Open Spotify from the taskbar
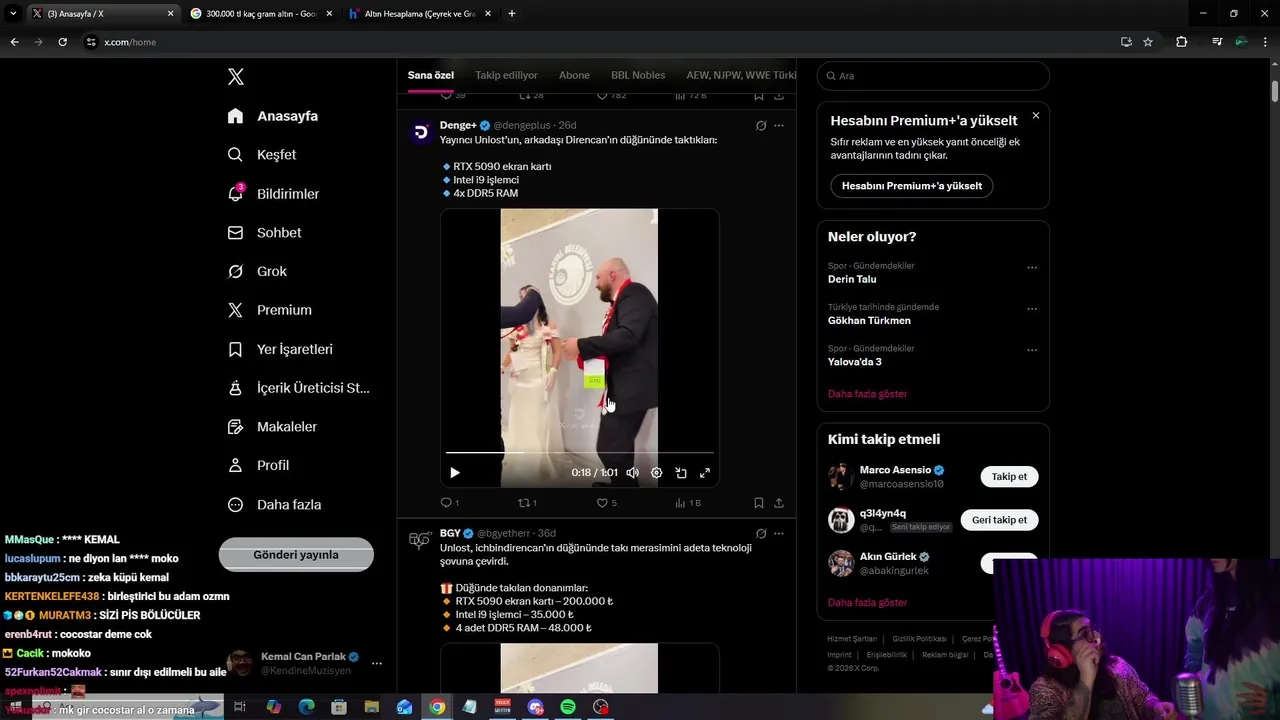Viewport: 1280px width, 720px height. 568,707
